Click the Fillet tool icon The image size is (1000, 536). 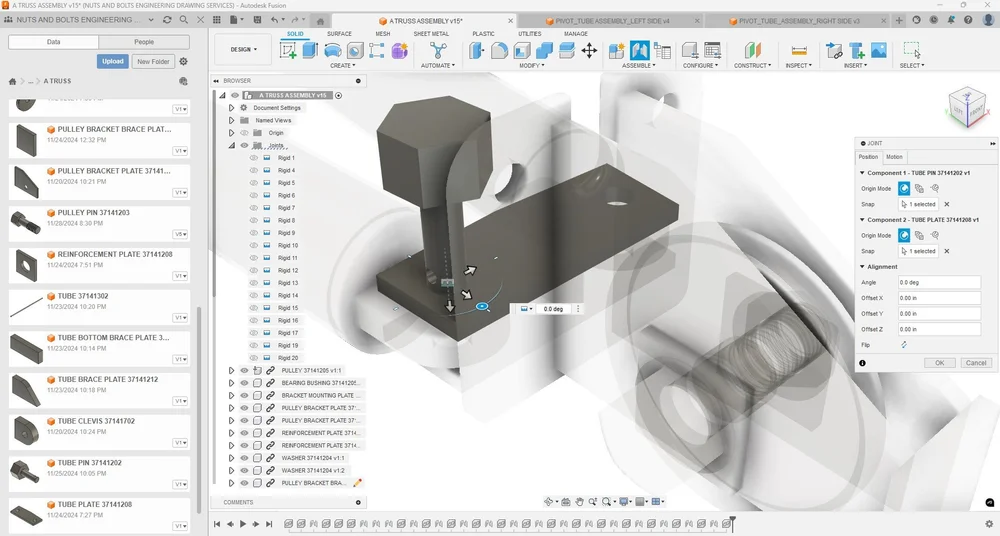499,50
